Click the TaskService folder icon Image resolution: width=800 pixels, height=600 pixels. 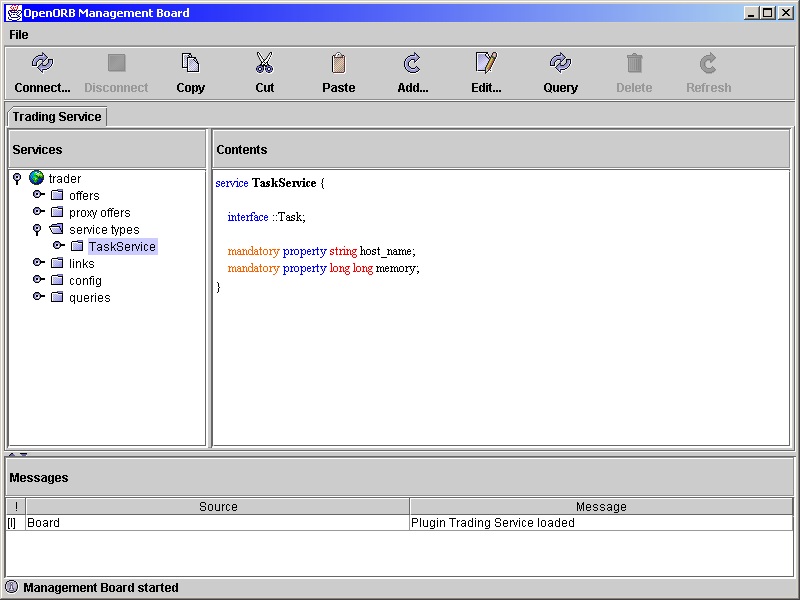(77, 246)
